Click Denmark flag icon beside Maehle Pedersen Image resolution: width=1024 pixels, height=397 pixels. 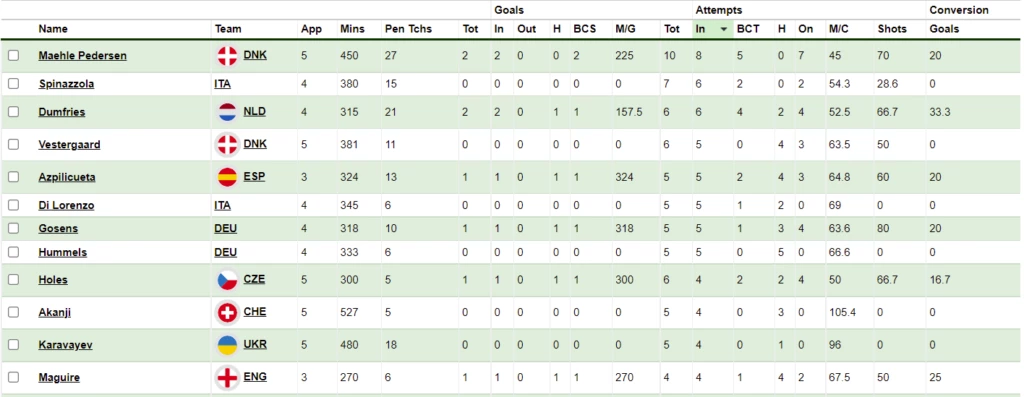tap(227, 56)
